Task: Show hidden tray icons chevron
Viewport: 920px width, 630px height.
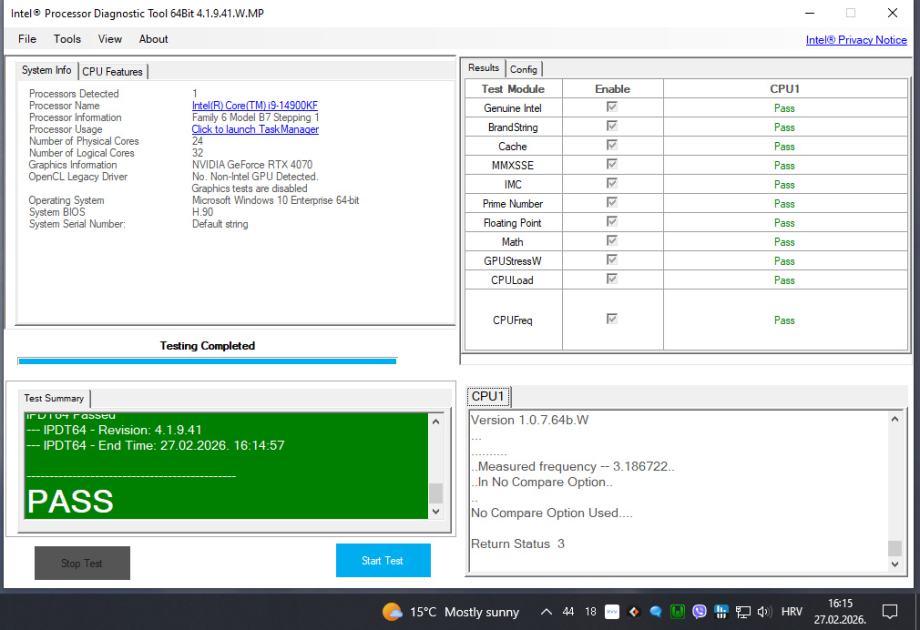Action: pos(546,612)
